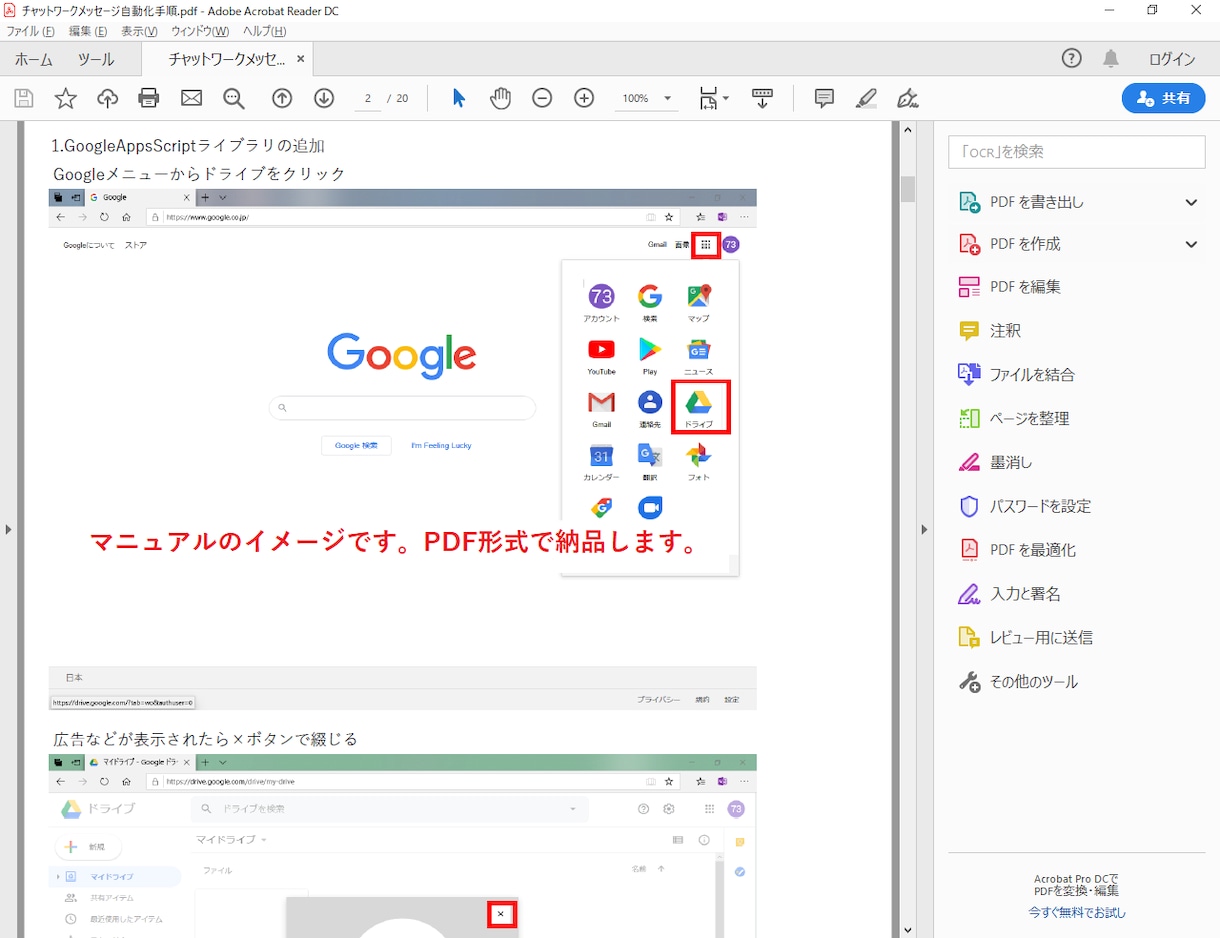Viewport: 1220px width, 938px height.
Task: Select the highlighter pen tool
Action: coord(866,98)
